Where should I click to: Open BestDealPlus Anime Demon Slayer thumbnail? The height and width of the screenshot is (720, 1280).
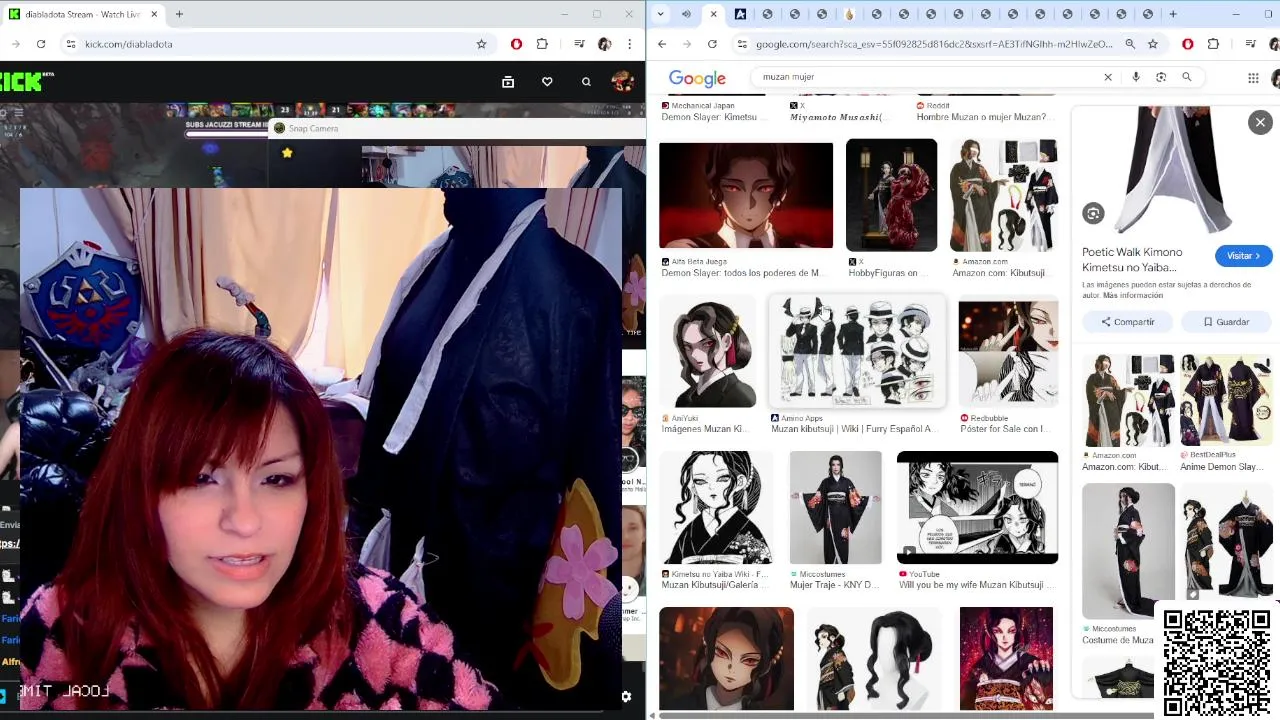[1225, 400]
